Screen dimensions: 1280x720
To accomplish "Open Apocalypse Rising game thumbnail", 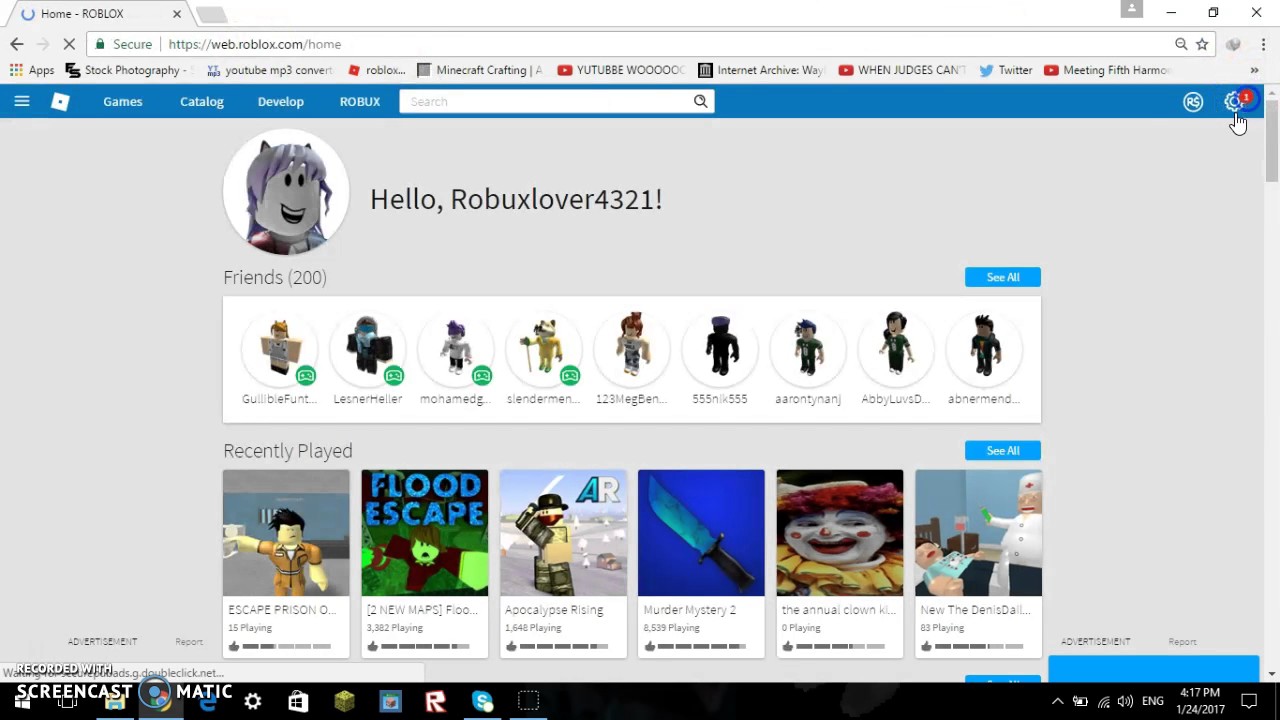I will [563, 533].
